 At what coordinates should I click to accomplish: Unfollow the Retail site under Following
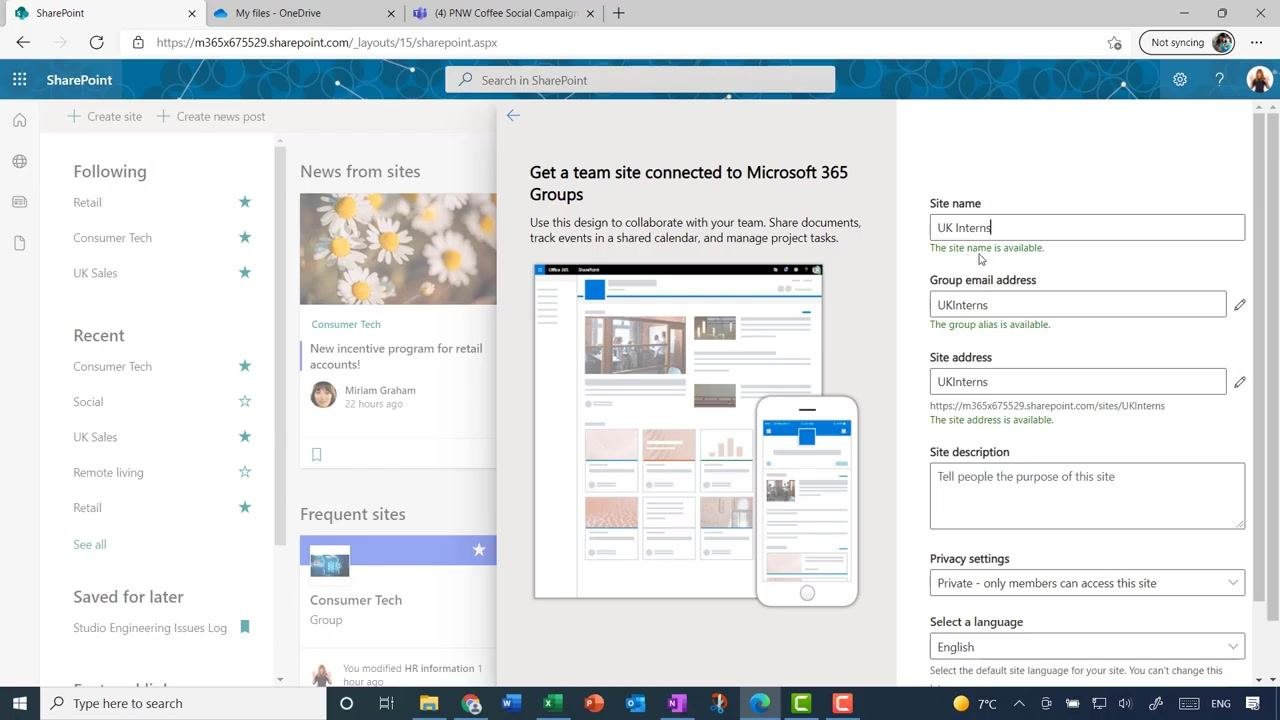pos(244,202)
